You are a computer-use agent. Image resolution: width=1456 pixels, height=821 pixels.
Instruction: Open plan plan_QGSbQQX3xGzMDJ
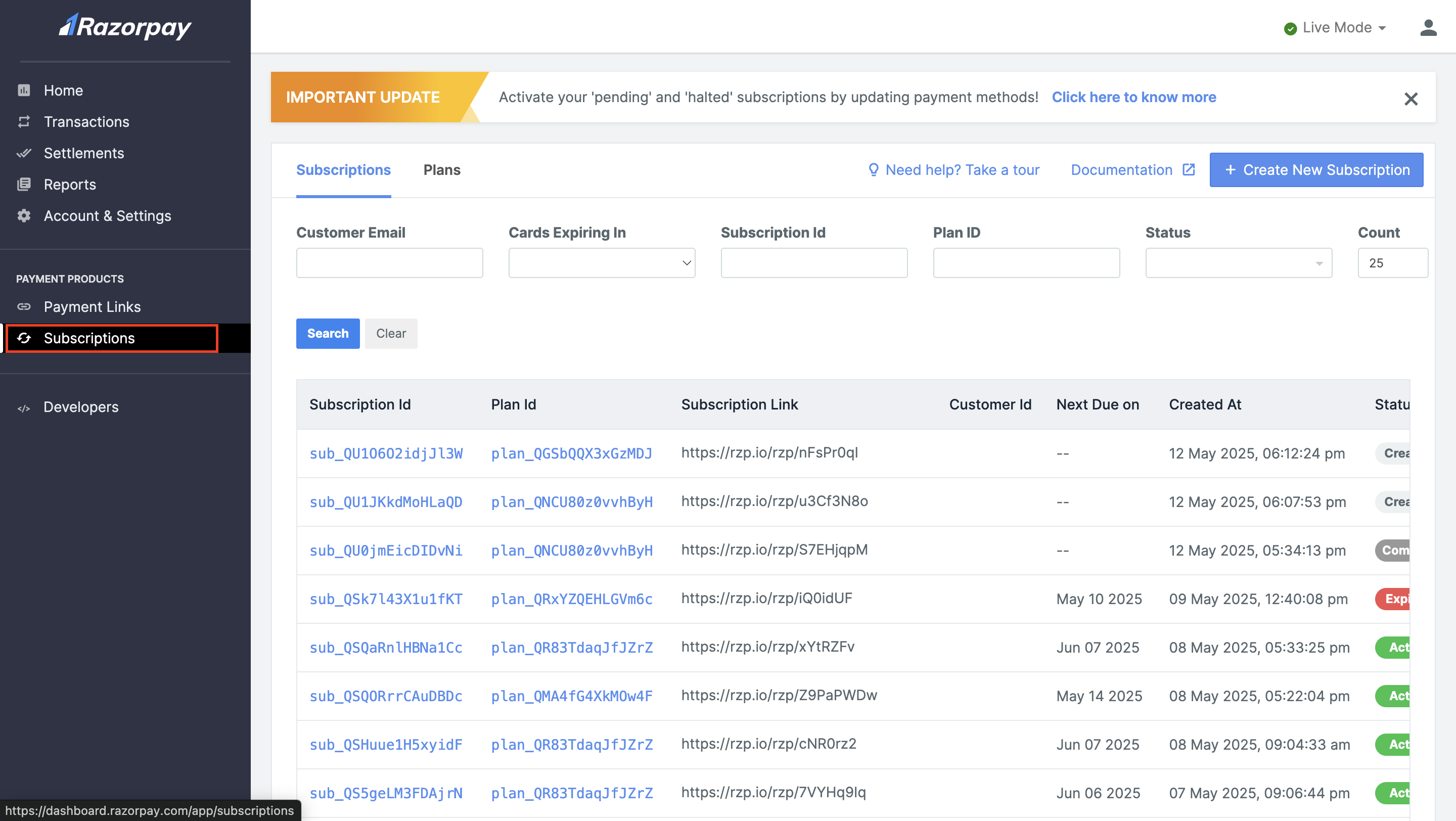coord(571,453)
